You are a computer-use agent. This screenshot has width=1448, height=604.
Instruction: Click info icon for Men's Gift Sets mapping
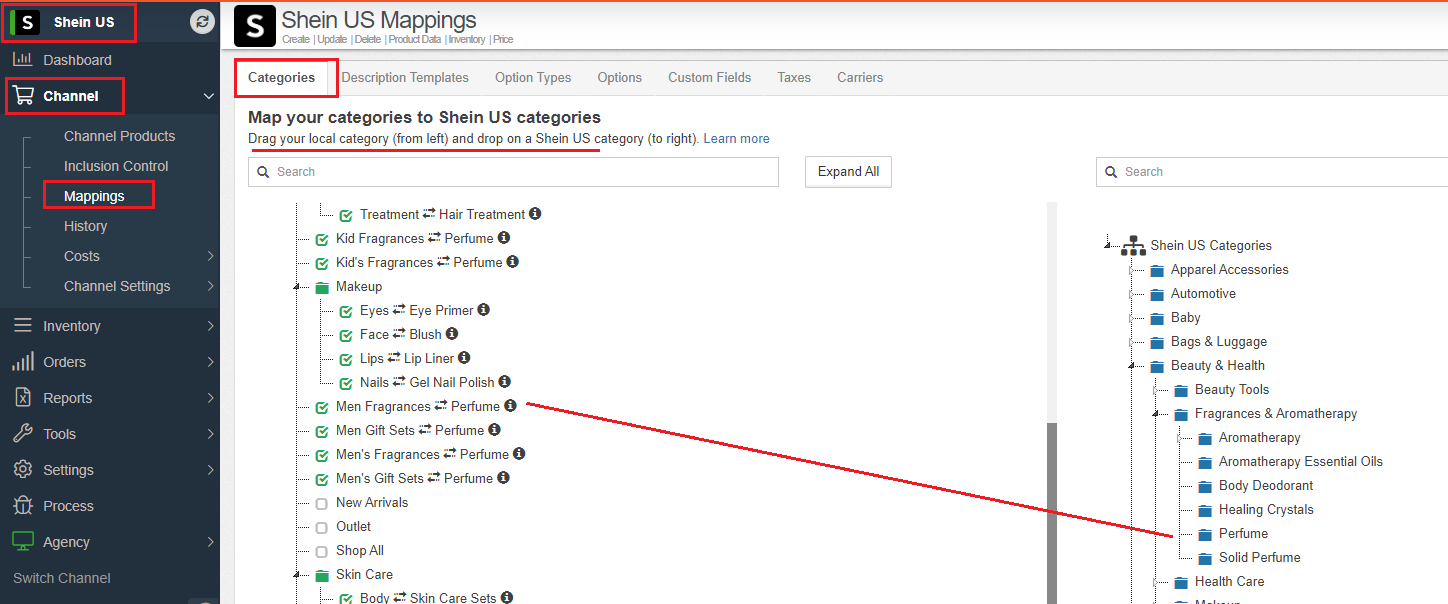click(503, 478)
